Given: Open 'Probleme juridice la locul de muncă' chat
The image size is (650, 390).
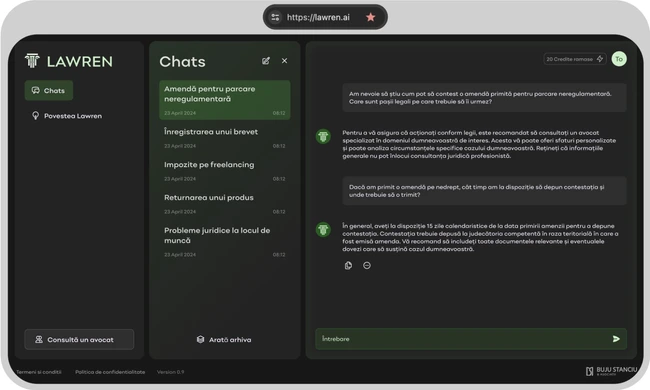Looking at the screenshot, I should [225, 242].
